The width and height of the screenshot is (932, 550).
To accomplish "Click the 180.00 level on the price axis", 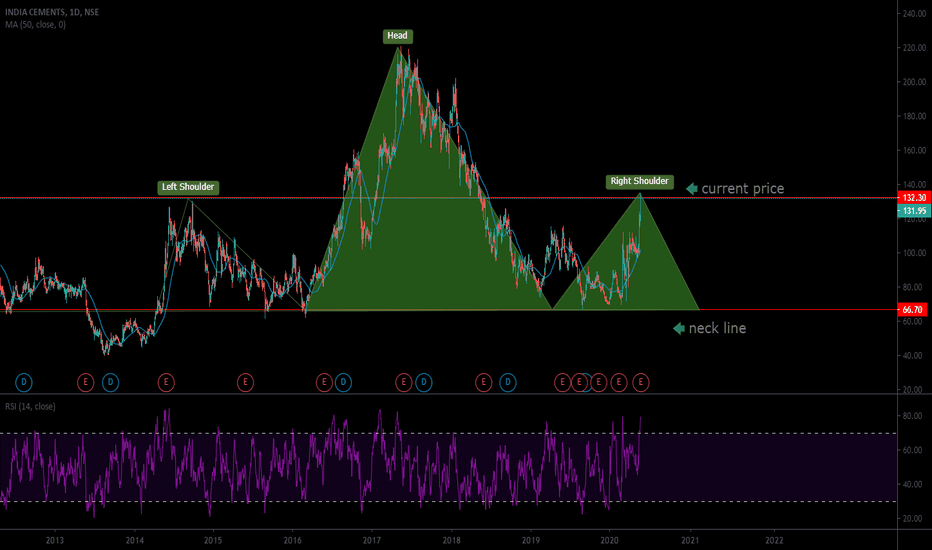I will click(915, 116).
